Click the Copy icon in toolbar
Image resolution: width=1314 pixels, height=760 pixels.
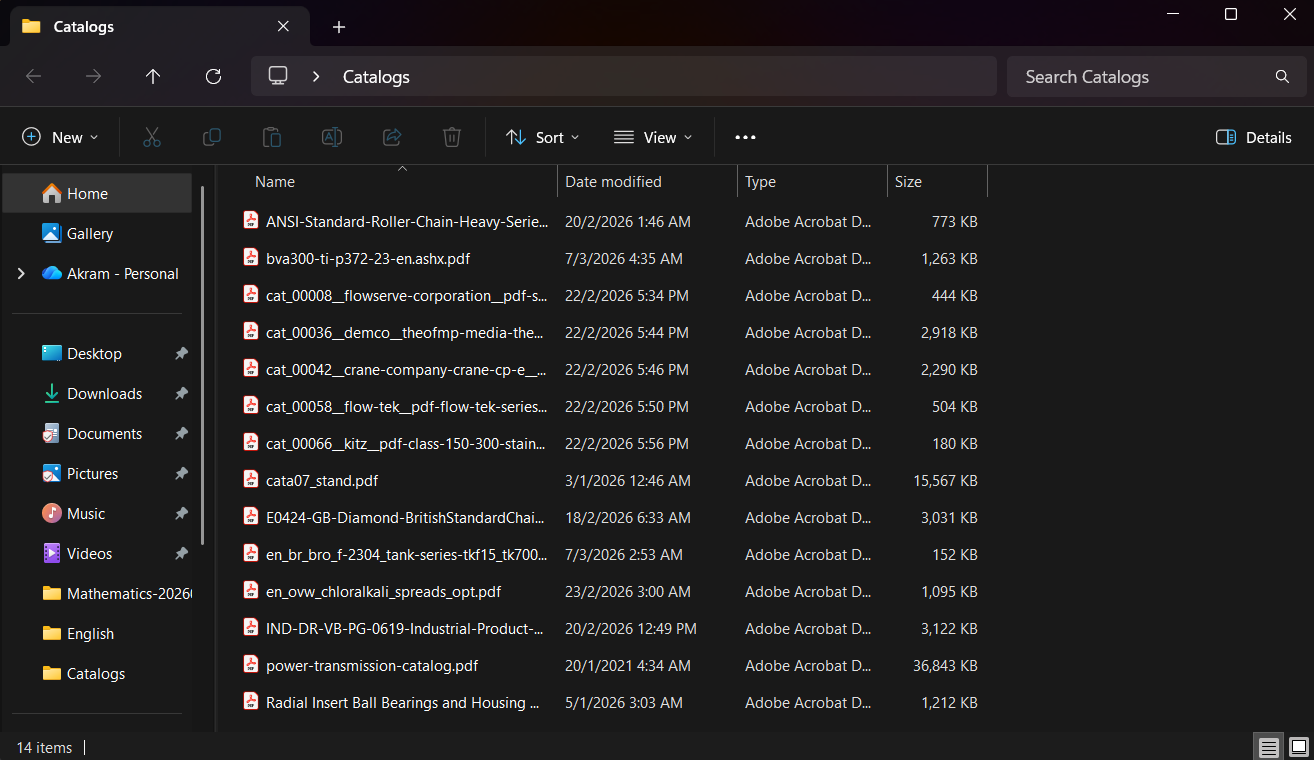pyautogui.click(x=212, y=137)
